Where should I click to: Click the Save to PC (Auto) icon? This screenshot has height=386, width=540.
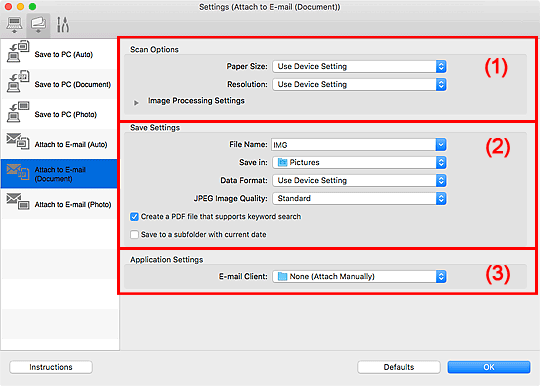[x=18, y=52]
